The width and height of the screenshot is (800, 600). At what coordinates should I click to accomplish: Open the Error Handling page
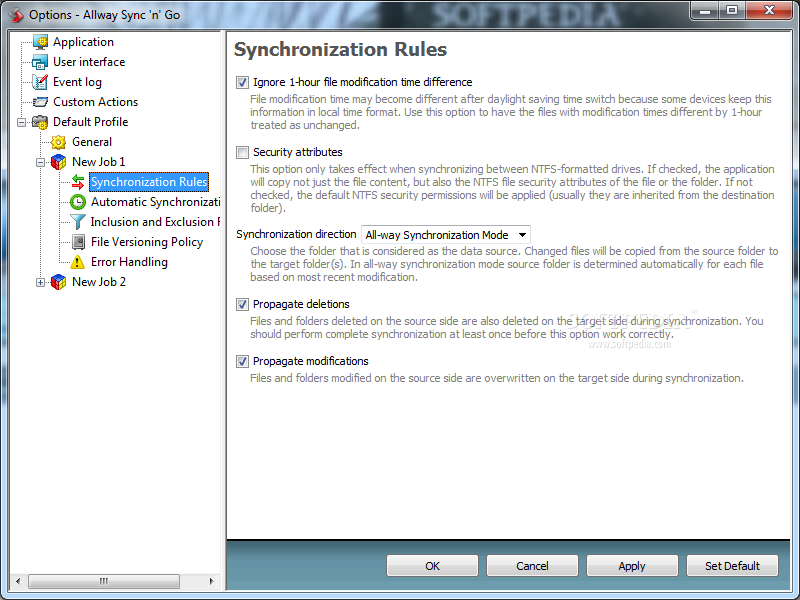point(129,262)
